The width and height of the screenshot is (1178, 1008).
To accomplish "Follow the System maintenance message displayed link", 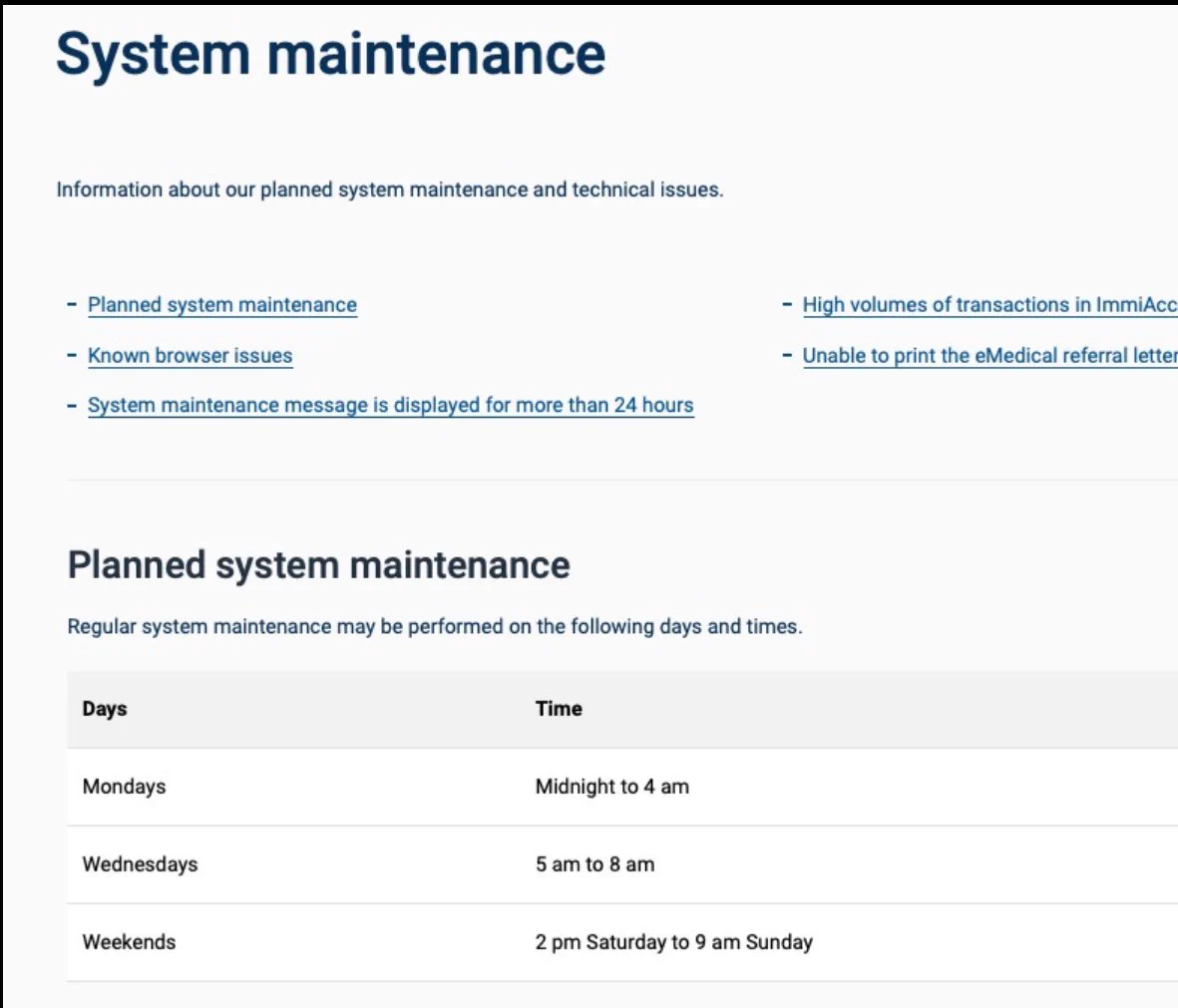I will pyautogui.click(x=391, y=406).
